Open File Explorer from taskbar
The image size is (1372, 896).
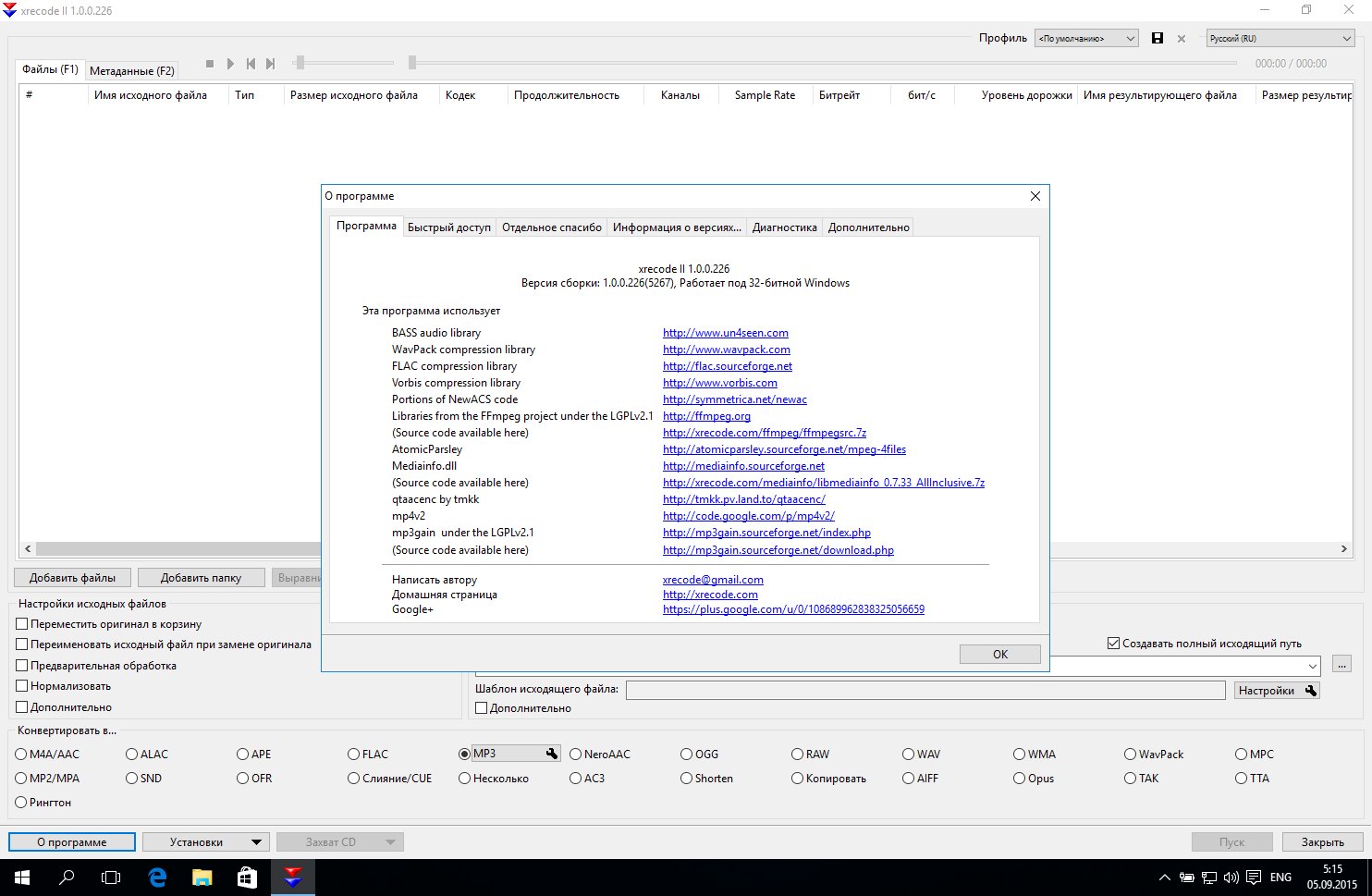pos(202,878)
